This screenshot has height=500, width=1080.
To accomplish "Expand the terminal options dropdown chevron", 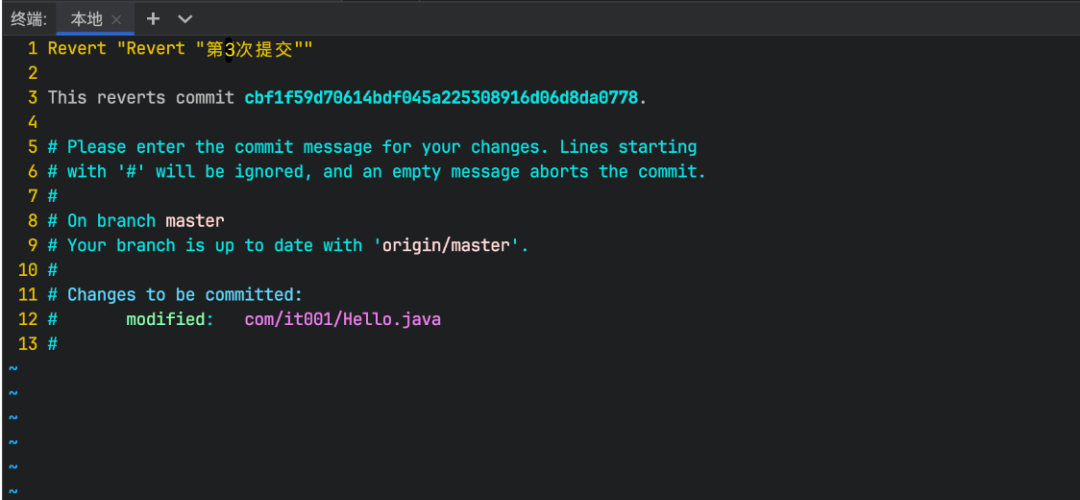I will (x=184, y=18).
